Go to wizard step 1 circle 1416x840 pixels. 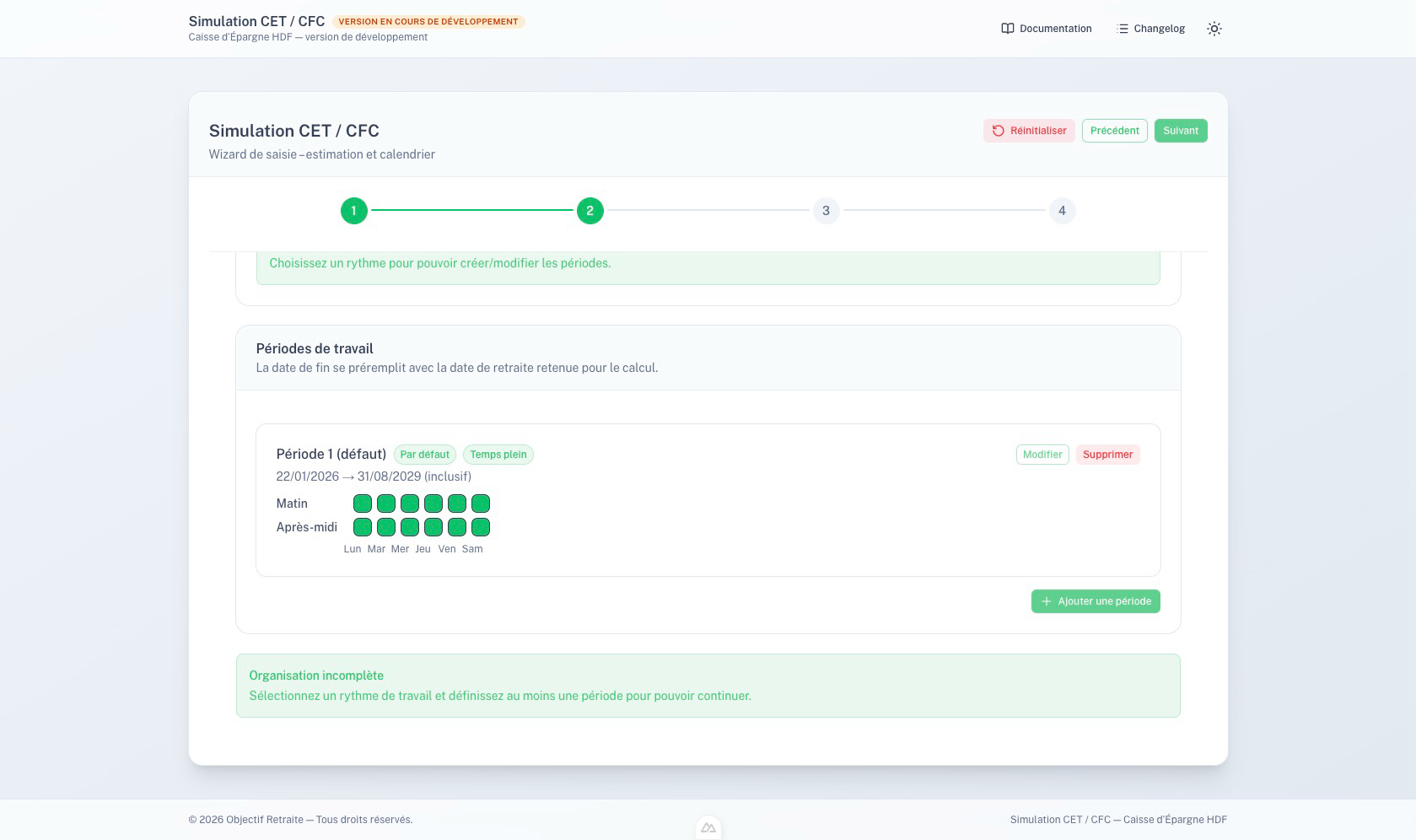coord(353,211)
